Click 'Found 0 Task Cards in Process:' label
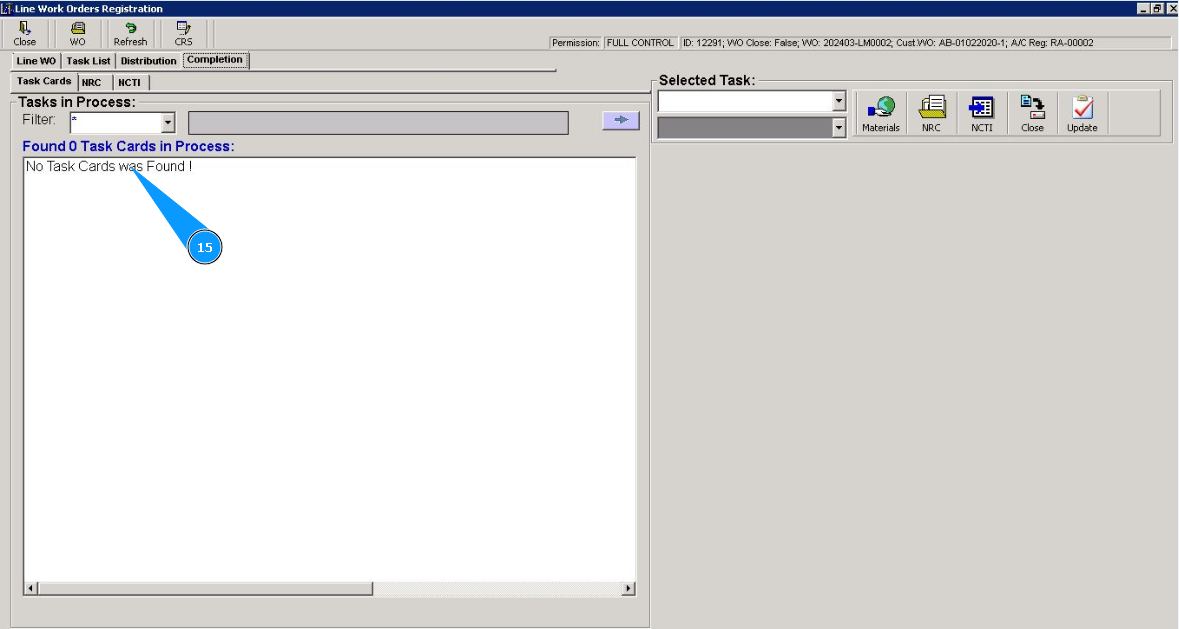Screen dimensions: 1179x629 (x=128, y=146)
